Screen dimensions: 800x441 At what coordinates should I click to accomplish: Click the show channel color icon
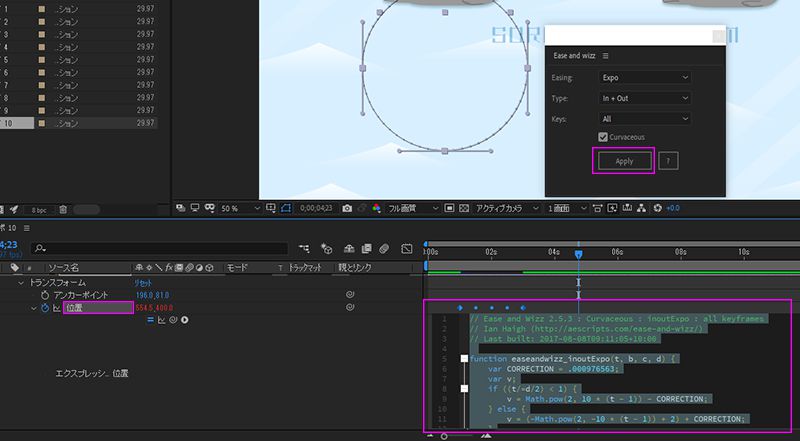coord(376,208)
